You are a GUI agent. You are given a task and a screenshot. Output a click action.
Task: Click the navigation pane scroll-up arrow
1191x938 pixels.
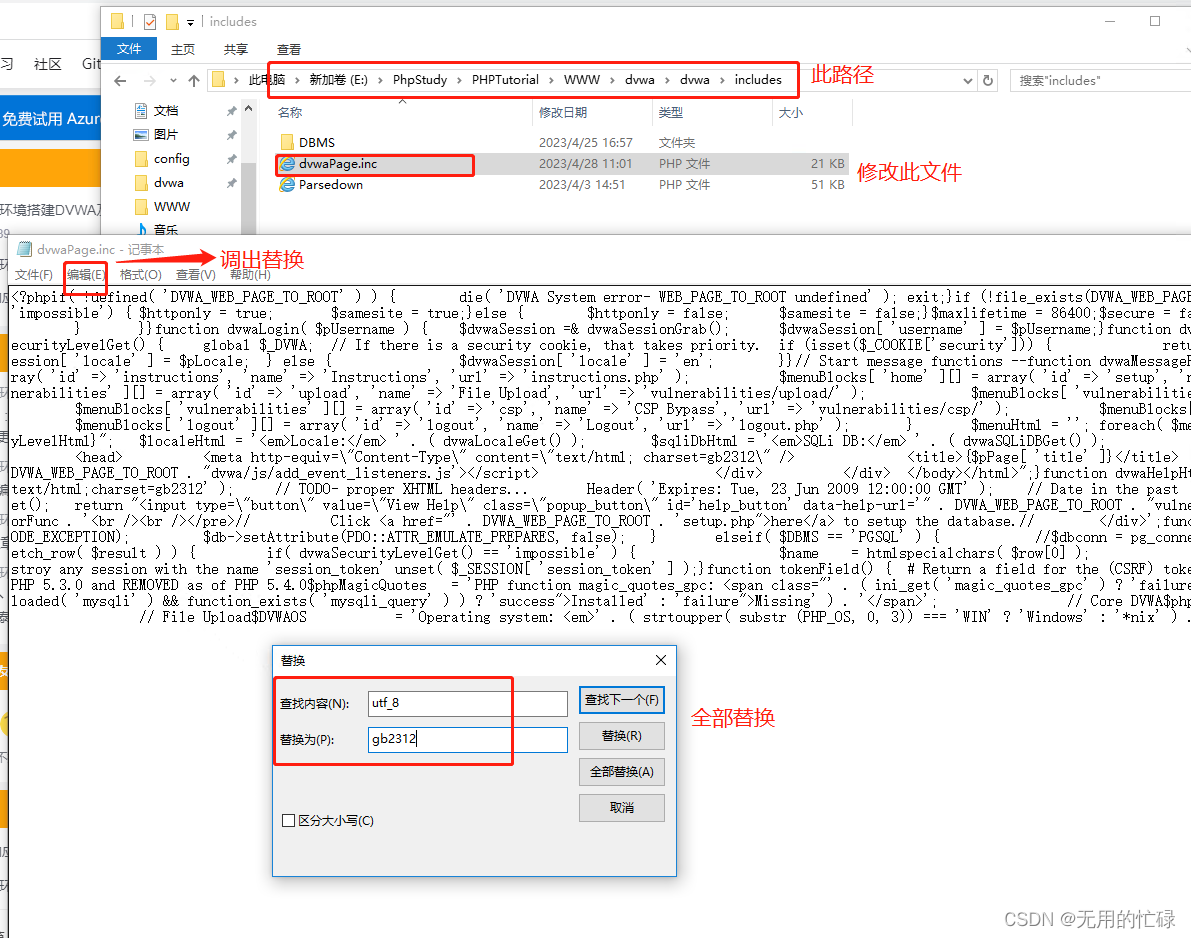pyautogui.click(x=248, y=109)
